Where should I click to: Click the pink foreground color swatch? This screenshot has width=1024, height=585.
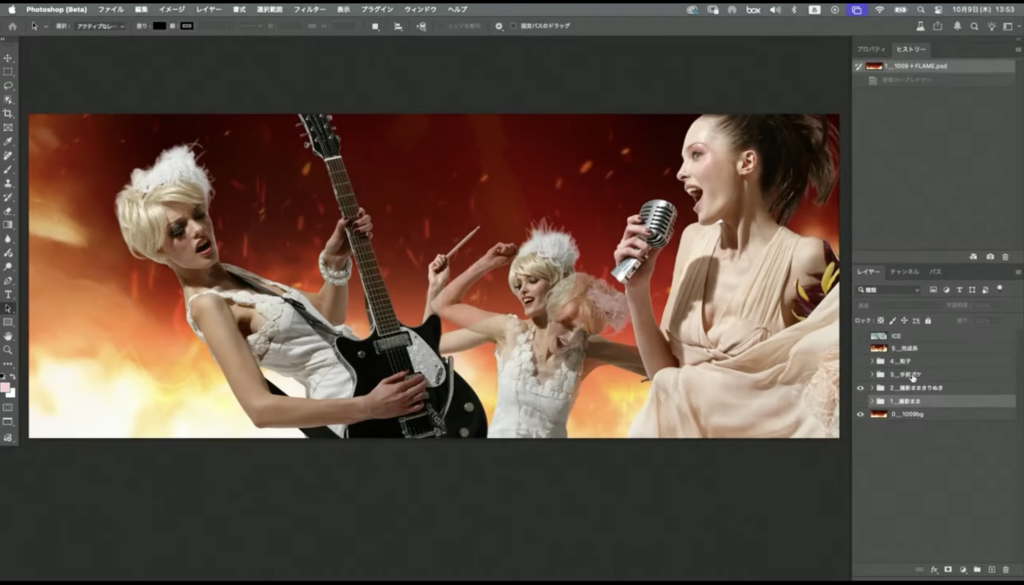6,387
